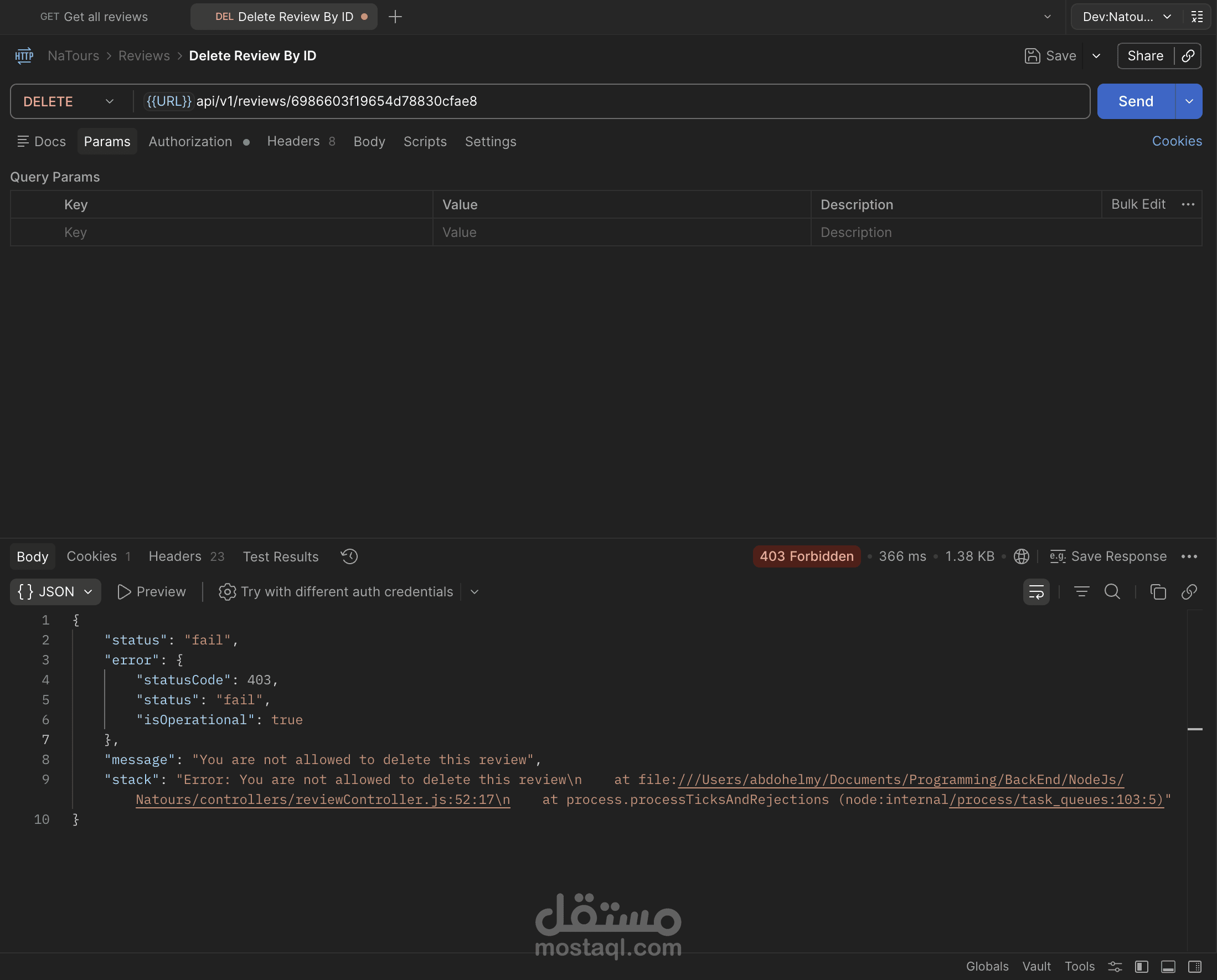The image size is (1217, 980).
Task: Search within the response body
Action: tap(1112, 592)
